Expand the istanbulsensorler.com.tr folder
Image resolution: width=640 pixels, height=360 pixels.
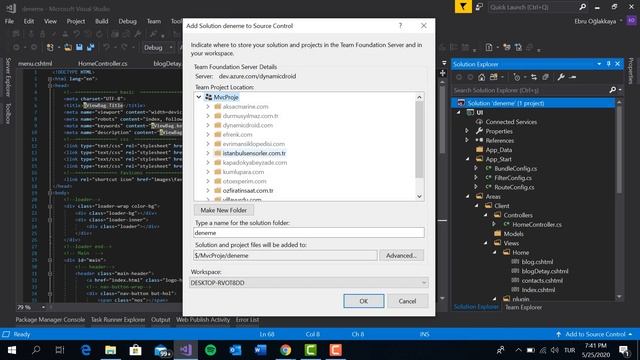208,153
